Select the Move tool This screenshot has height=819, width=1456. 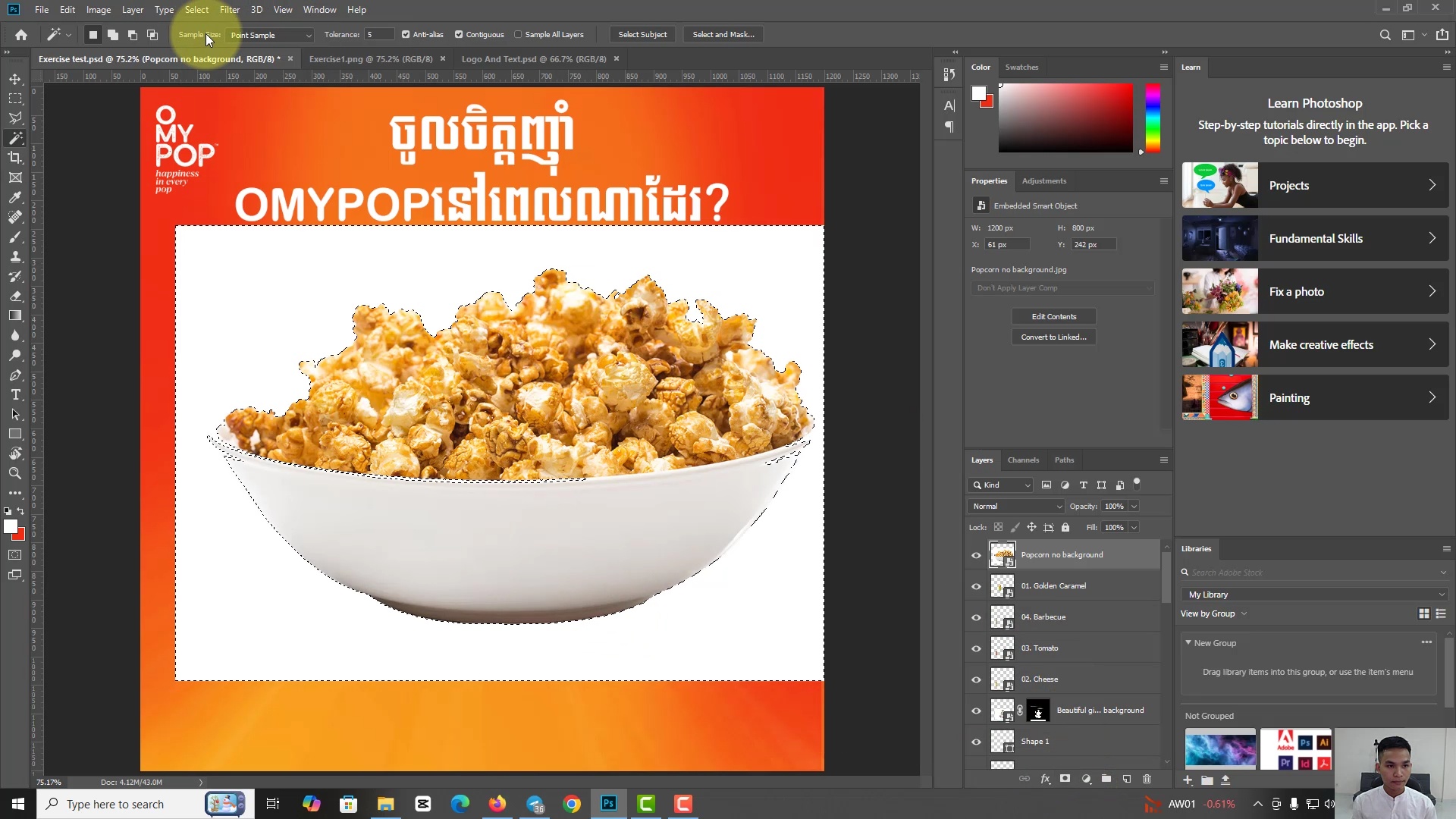pyautogui.click(x=15, y=79)
